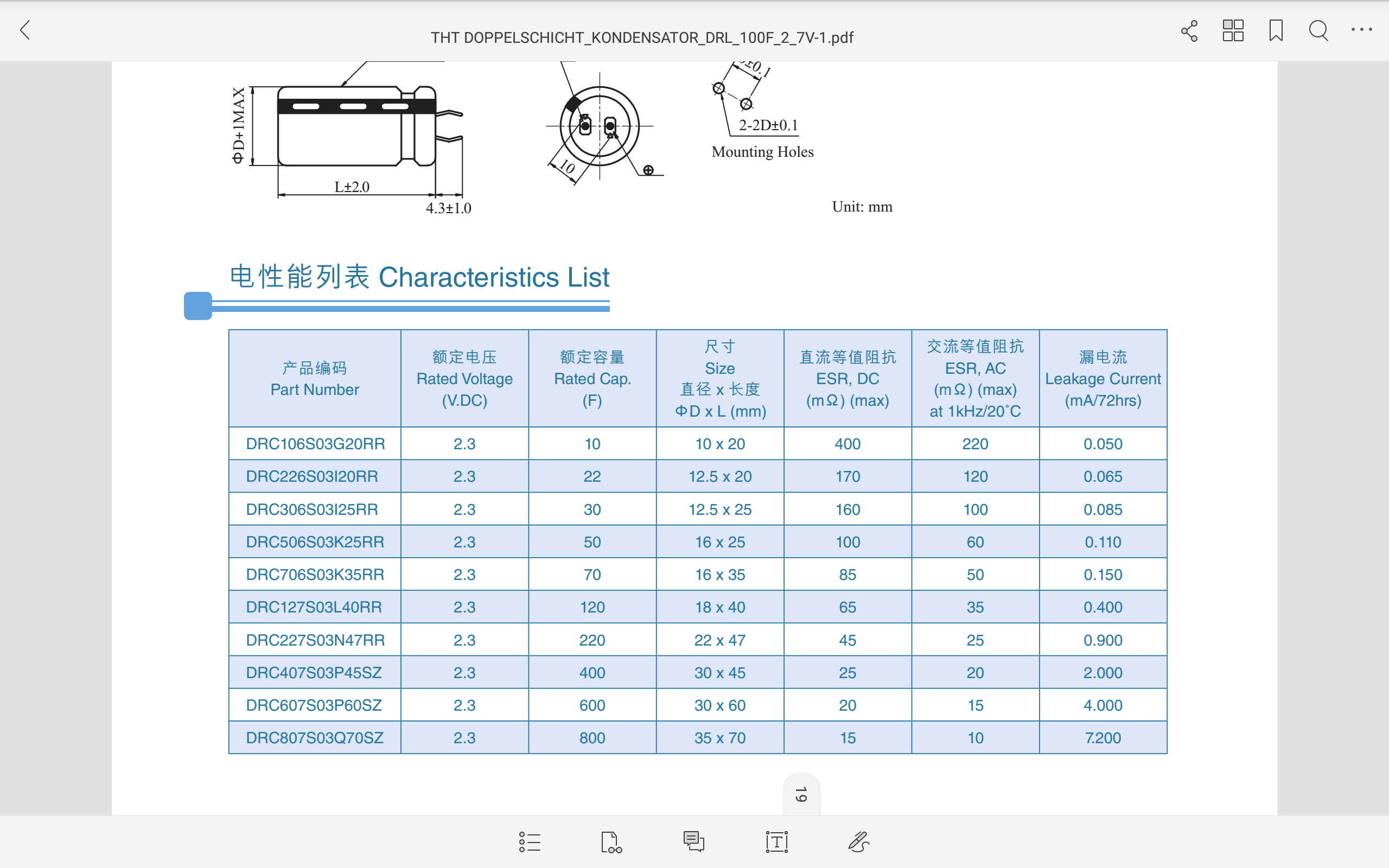Select part number DRC407S03P45SZ
Image resolution: width=1389 pixels, height=868 pixels.
pyautogui.click(x=314, y=673)
